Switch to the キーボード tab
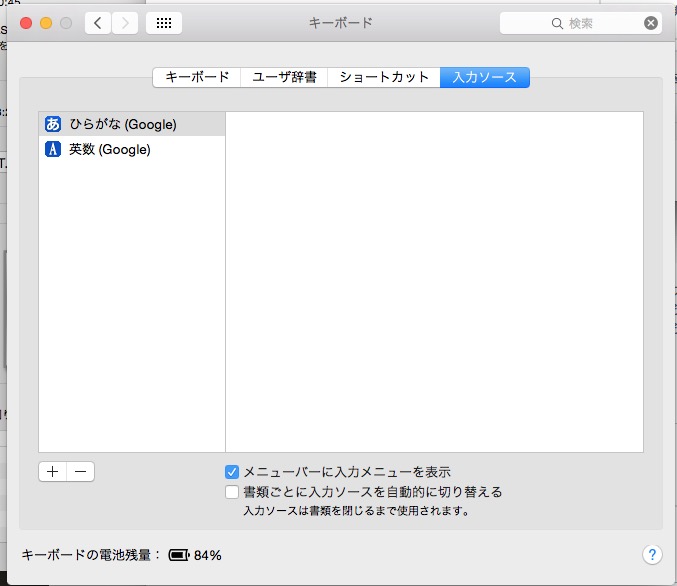Viewport: 677px width, 586px height. tap(197, 77)
